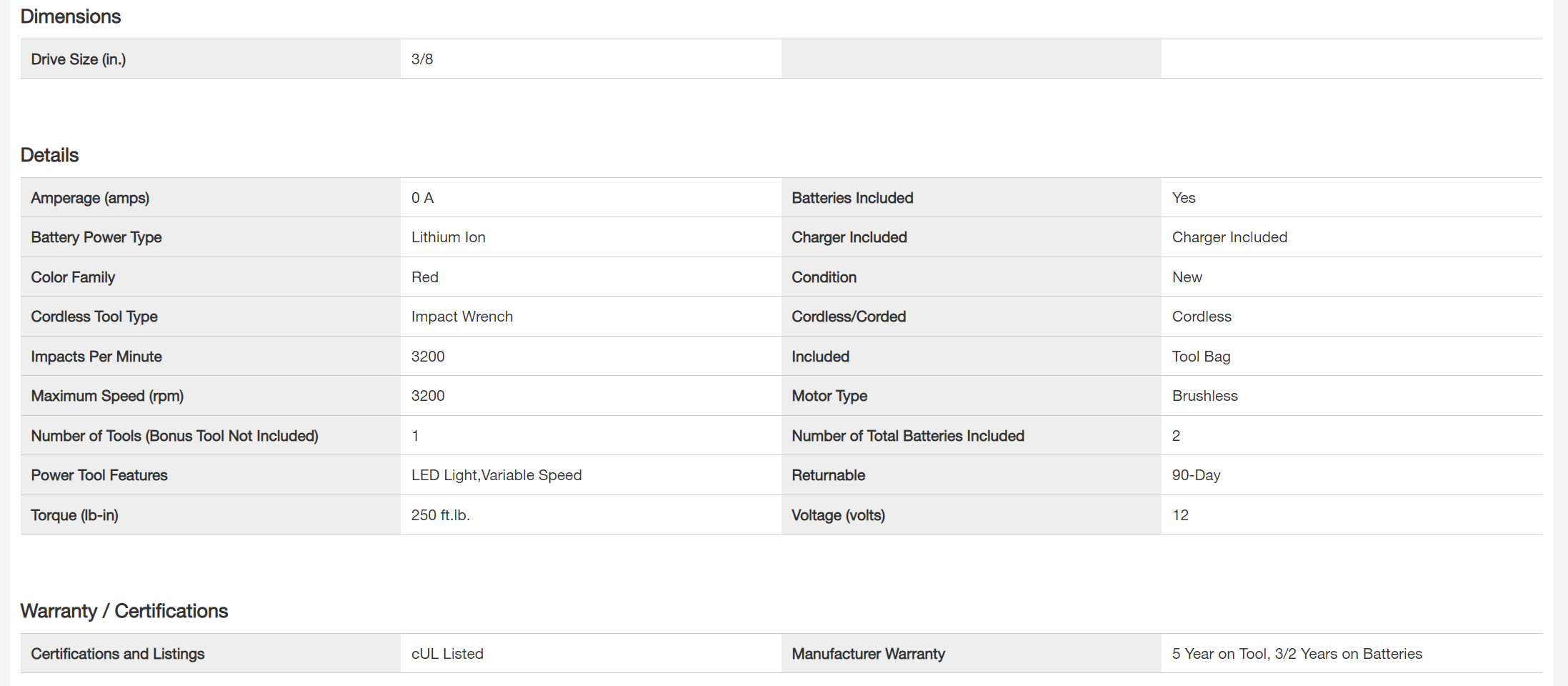The height and width of the screenshot is (686, 1568).
Task: Click the Lithium Ion battery type value
Action: [x=448, y=237]
